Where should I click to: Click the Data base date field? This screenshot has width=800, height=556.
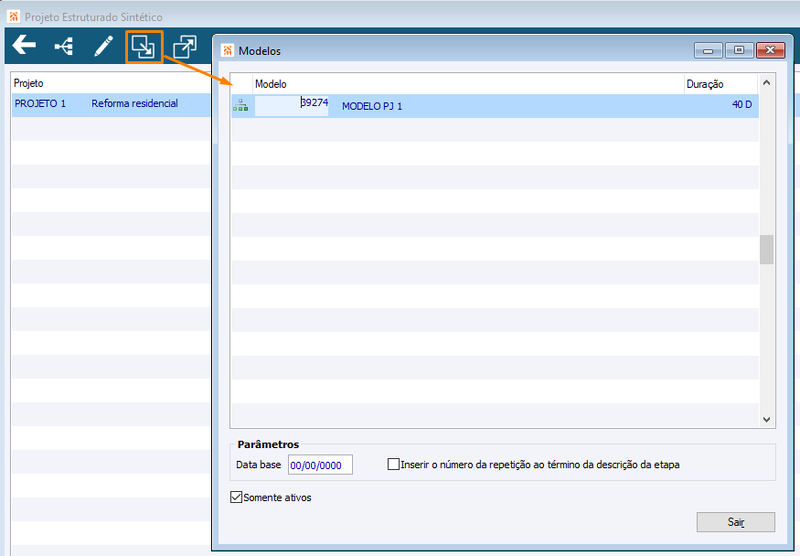pos(320,465)
